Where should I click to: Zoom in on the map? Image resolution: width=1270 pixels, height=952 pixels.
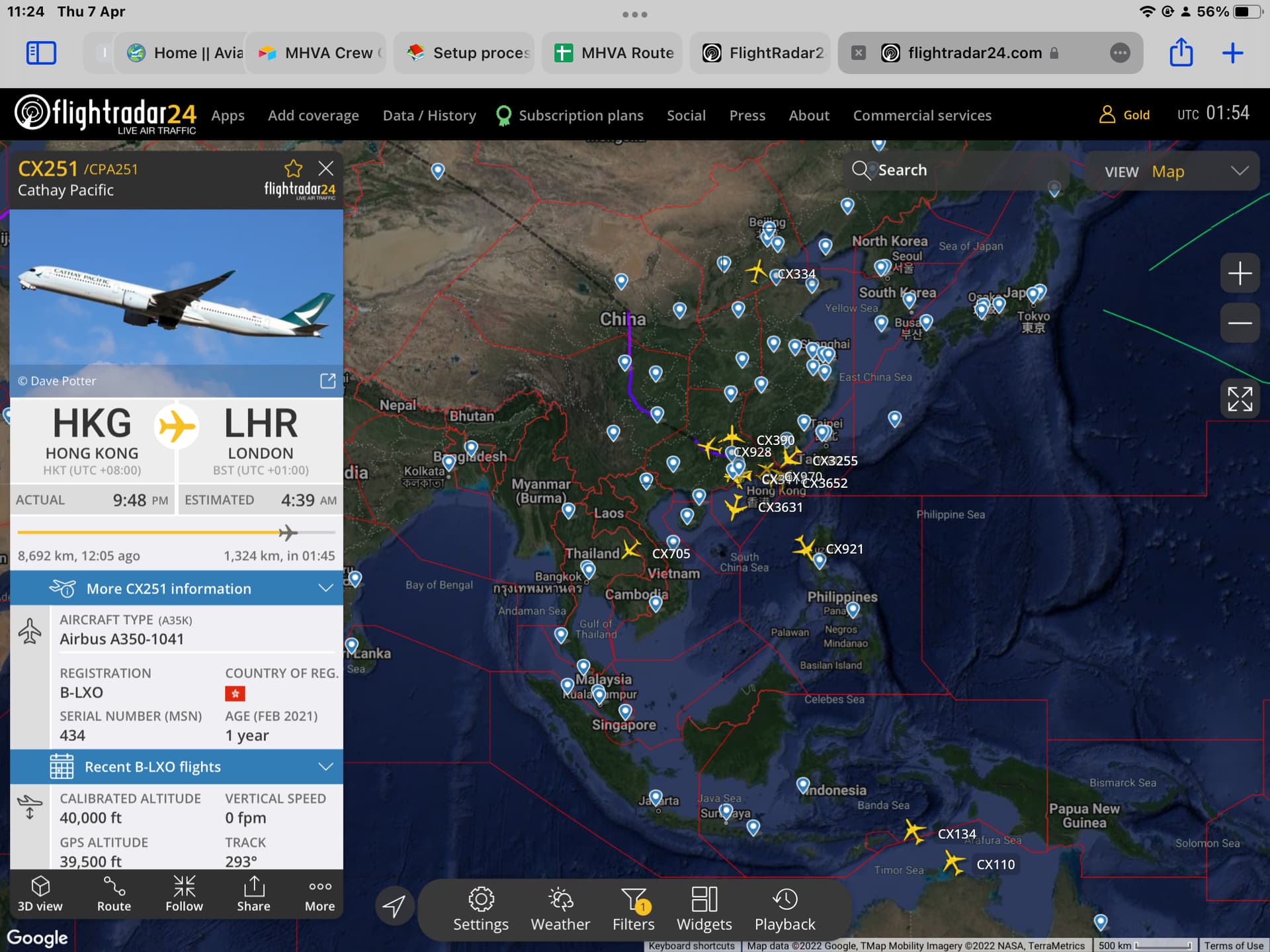(x=1240, y=273)
